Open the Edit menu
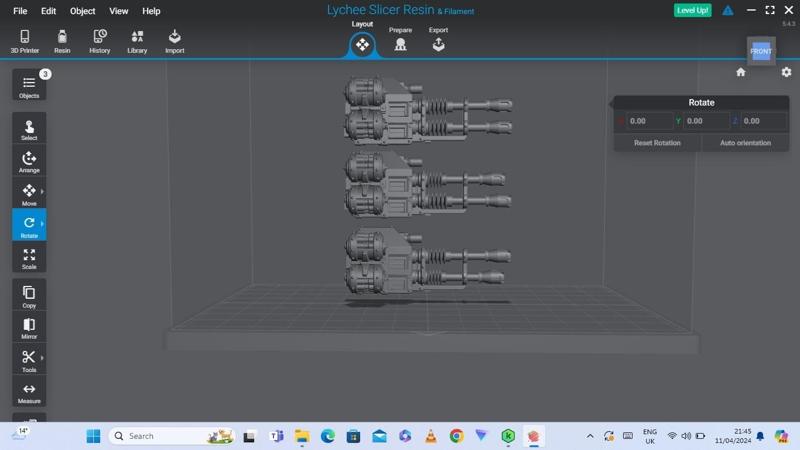 coord(48,11)
